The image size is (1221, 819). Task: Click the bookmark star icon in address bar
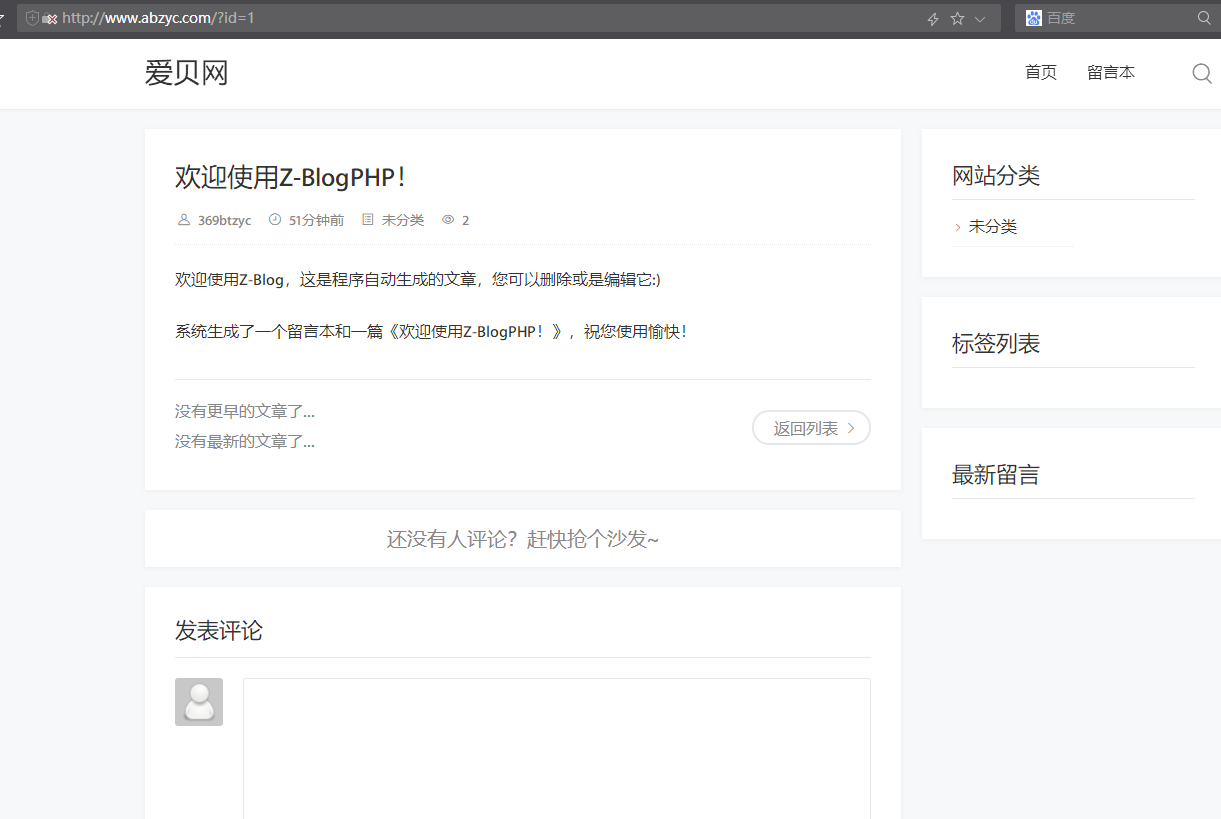coord(957,19)
